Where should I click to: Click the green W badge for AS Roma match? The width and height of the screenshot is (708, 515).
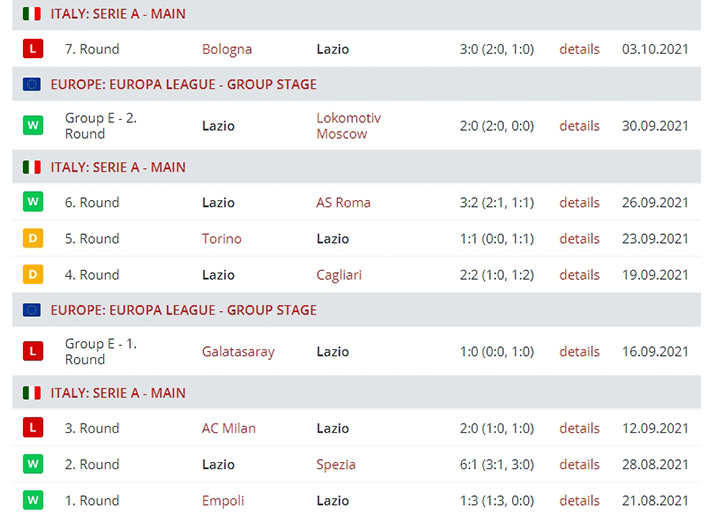pos(33,202)
